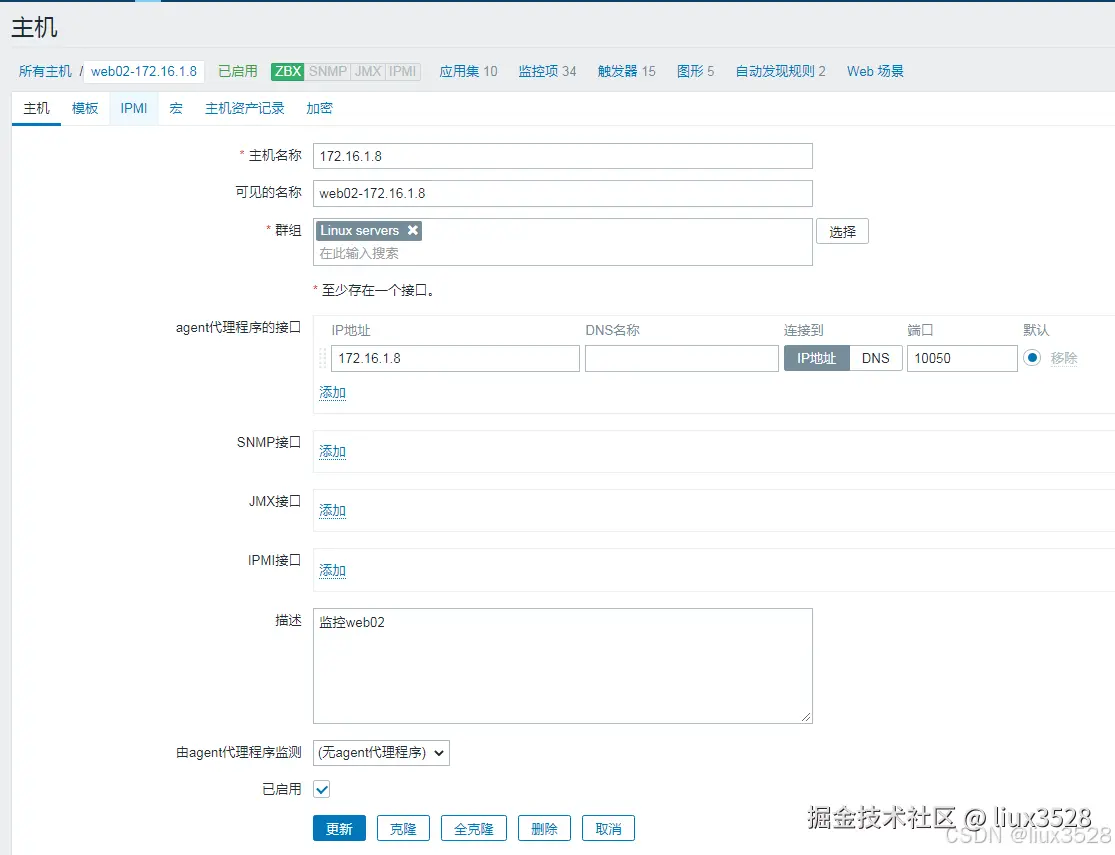Viewport: 1115px width, 855px height.
Task: Focus the empty DNS名称 field
Action: point(681,358)
